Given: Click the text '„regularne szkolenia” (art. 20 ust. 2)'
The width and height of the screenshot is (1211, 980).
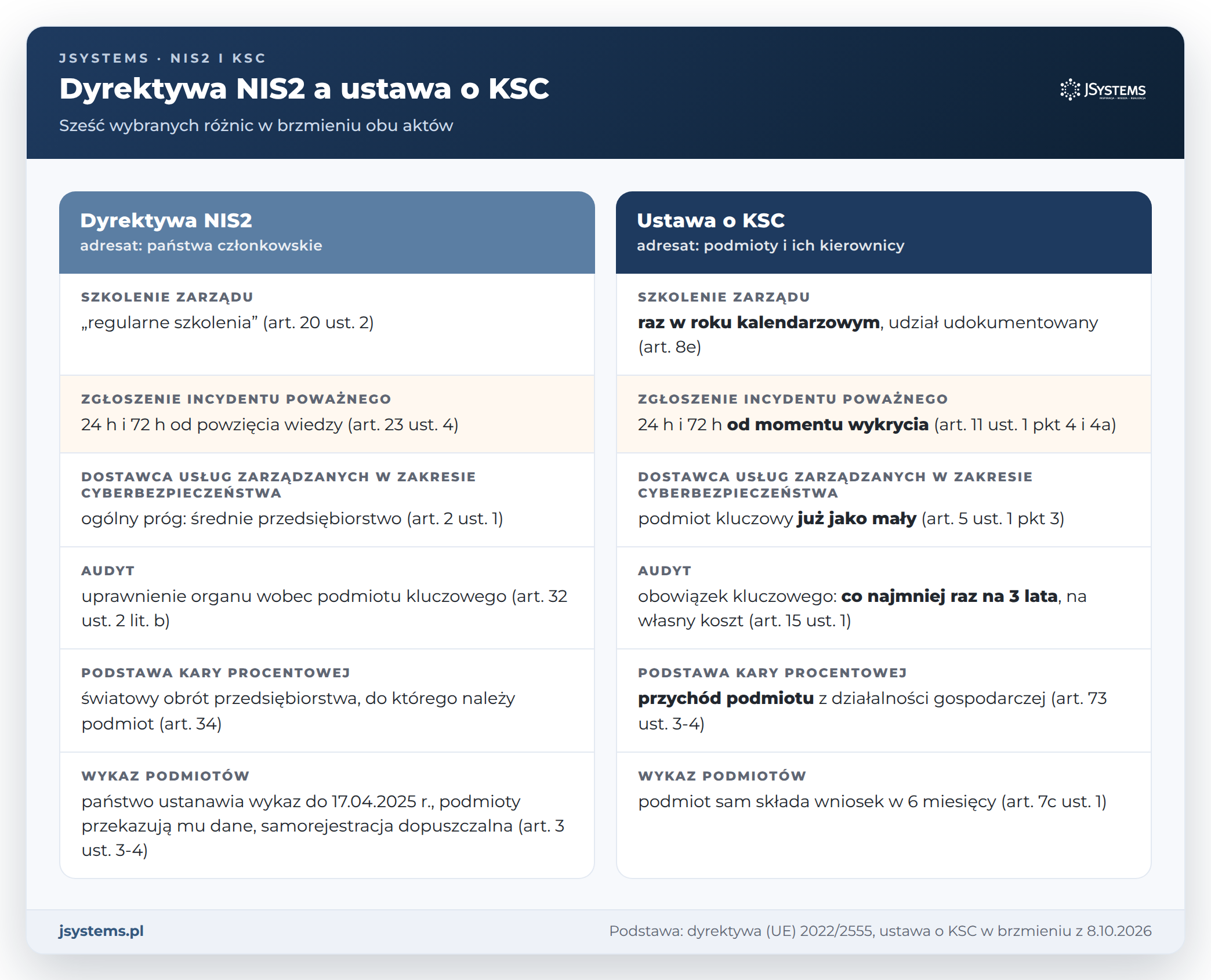Looking at the screenshot, I should click(x=227, y=322).
